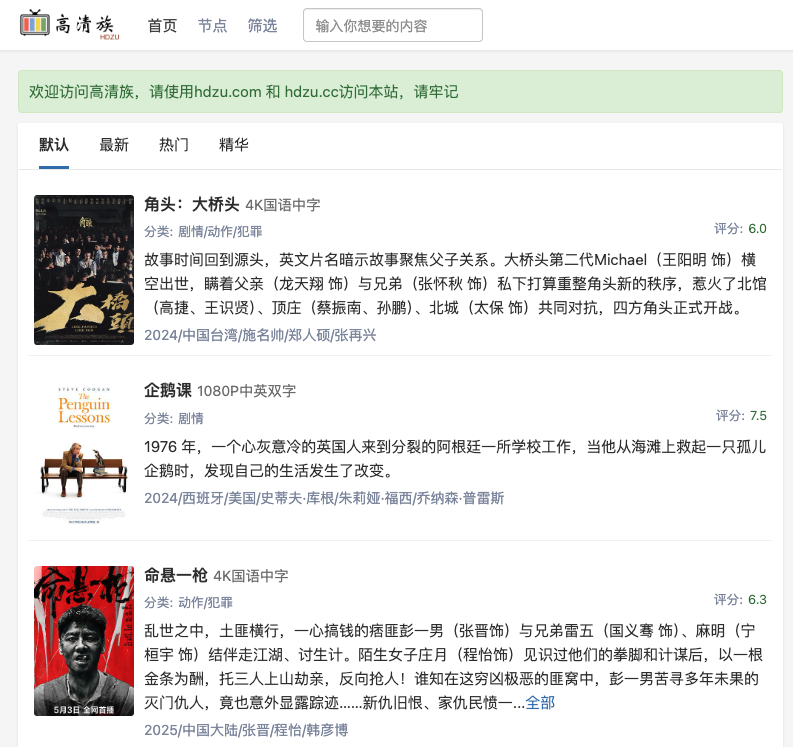This screenshot has width=793, height=747.
Task: Open the 角头：大桥头 poster thumbnail
Action: [x=84, y=269]
